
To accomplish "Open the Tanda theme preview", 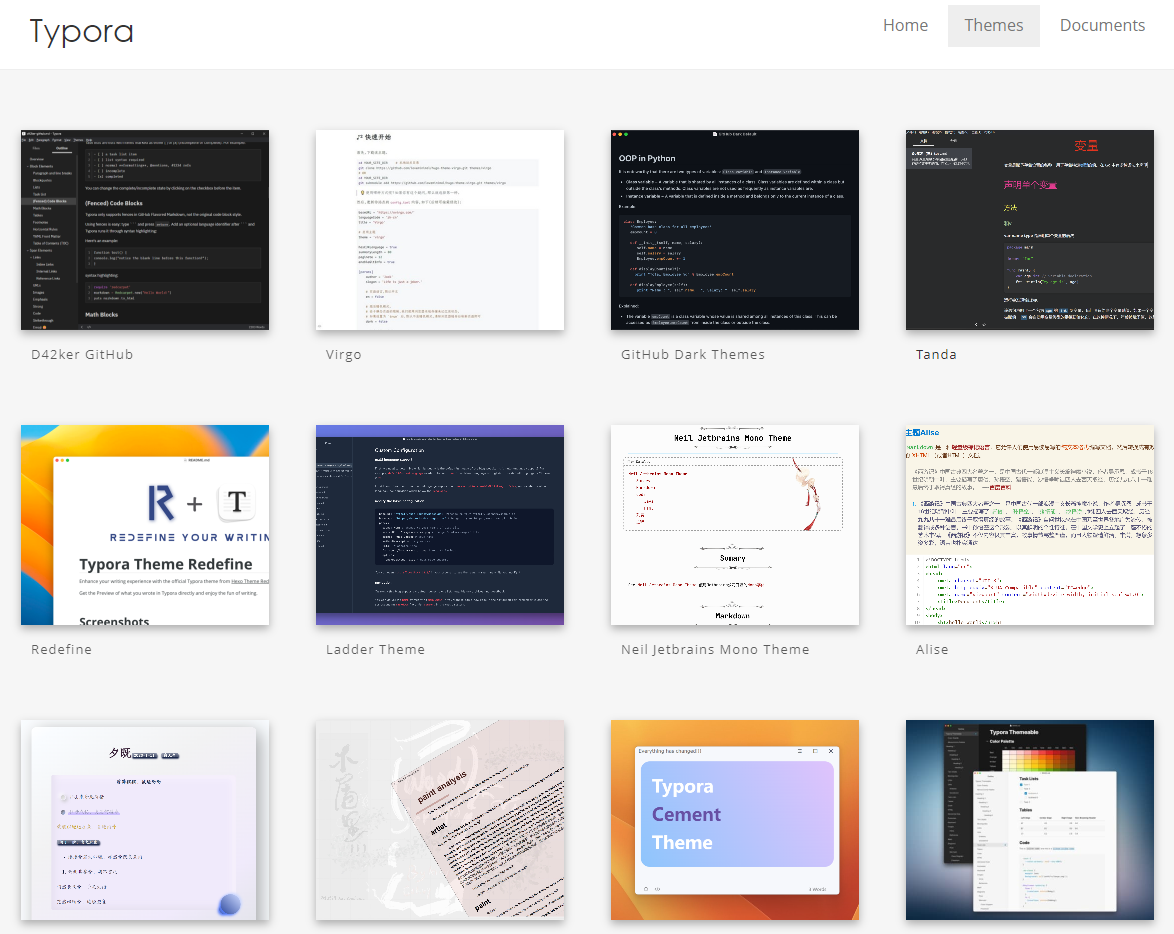I will [x=1029, y=230].
